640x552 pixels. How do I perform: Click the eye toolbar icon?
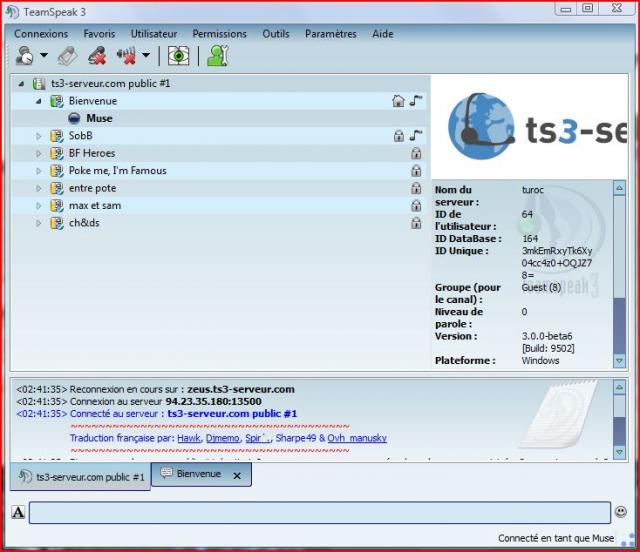(x=178, y=56)
